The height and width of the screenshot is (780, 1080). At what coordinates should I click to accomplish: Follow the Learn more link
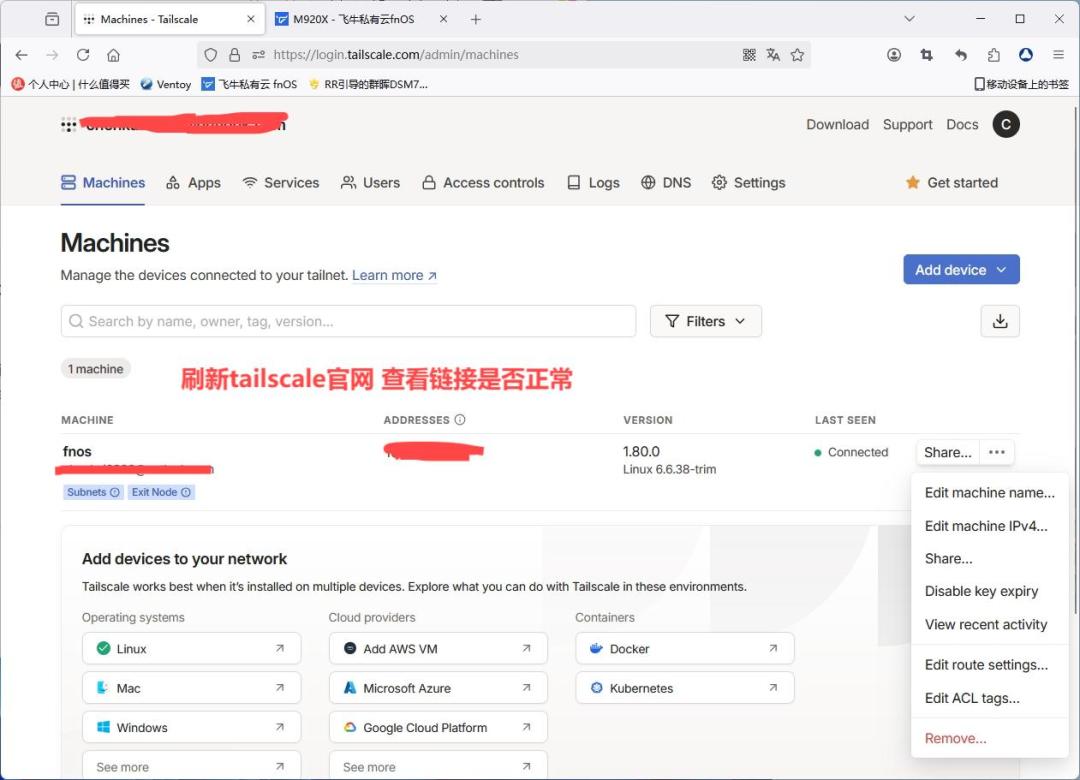[x=395, y=275]
